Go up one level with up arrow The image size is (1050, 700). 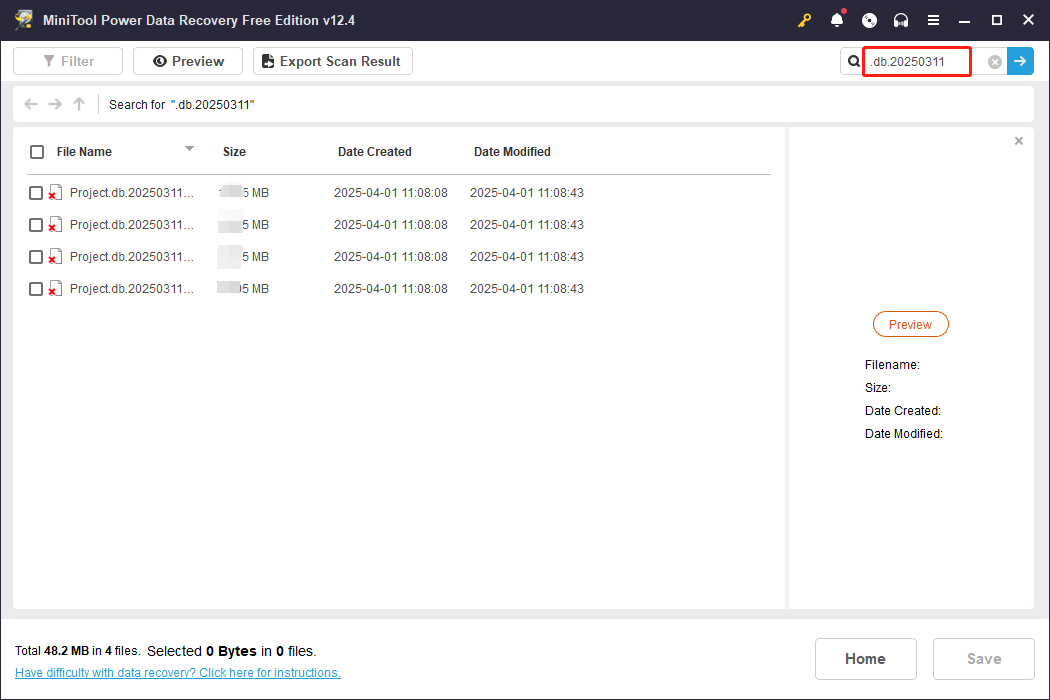(x=79, y=104)
